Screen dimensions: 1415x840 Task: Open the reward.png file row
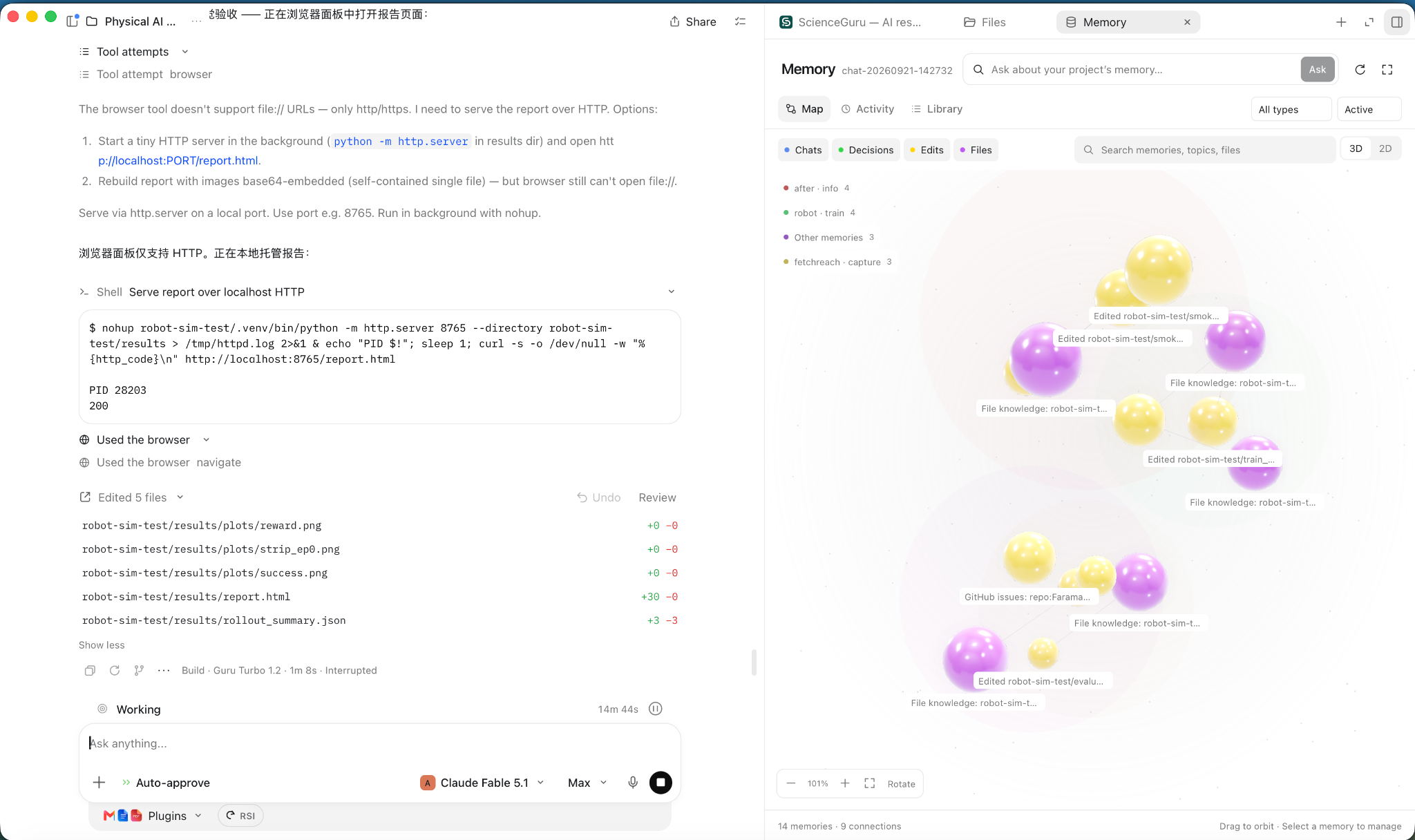(x=380, y=526)
